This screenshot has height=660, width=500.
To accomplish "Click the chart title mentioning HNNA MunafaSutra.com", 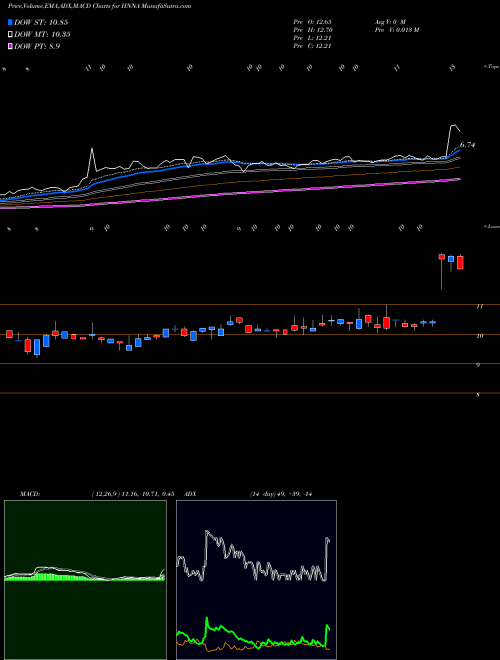I will [x=100, y=6].
